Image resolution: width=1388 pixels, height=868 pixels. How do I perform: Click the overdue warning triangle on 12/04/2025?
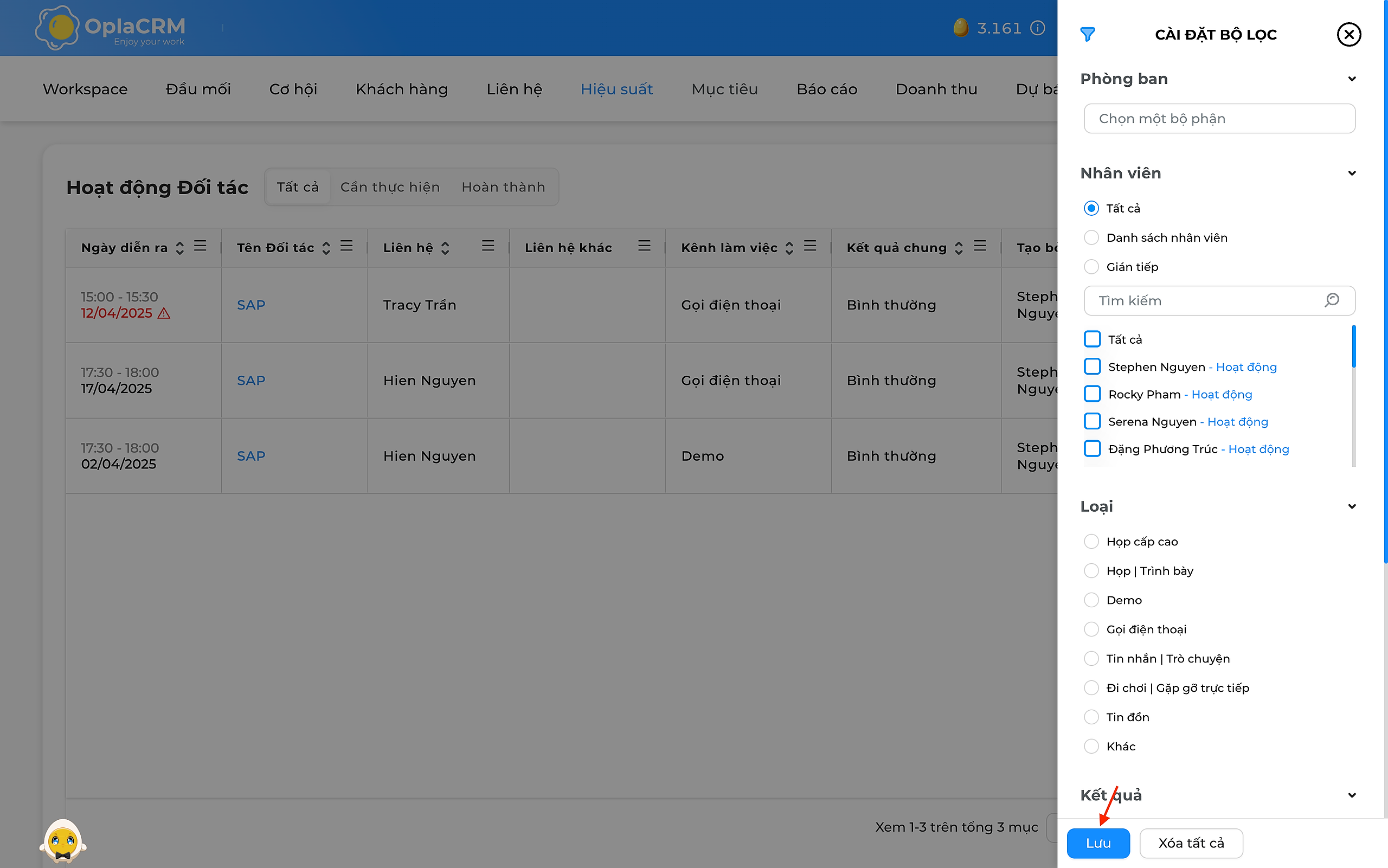tap(164, 313)
